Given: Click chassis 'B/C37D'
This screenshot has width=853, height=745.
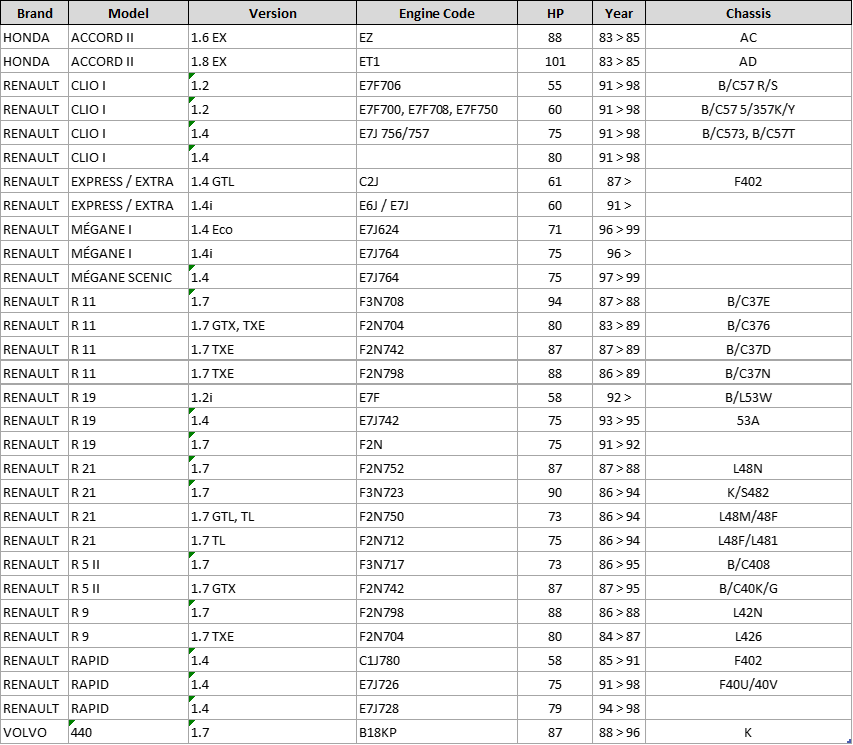Looking at the screenshot, I should [749, 349].
